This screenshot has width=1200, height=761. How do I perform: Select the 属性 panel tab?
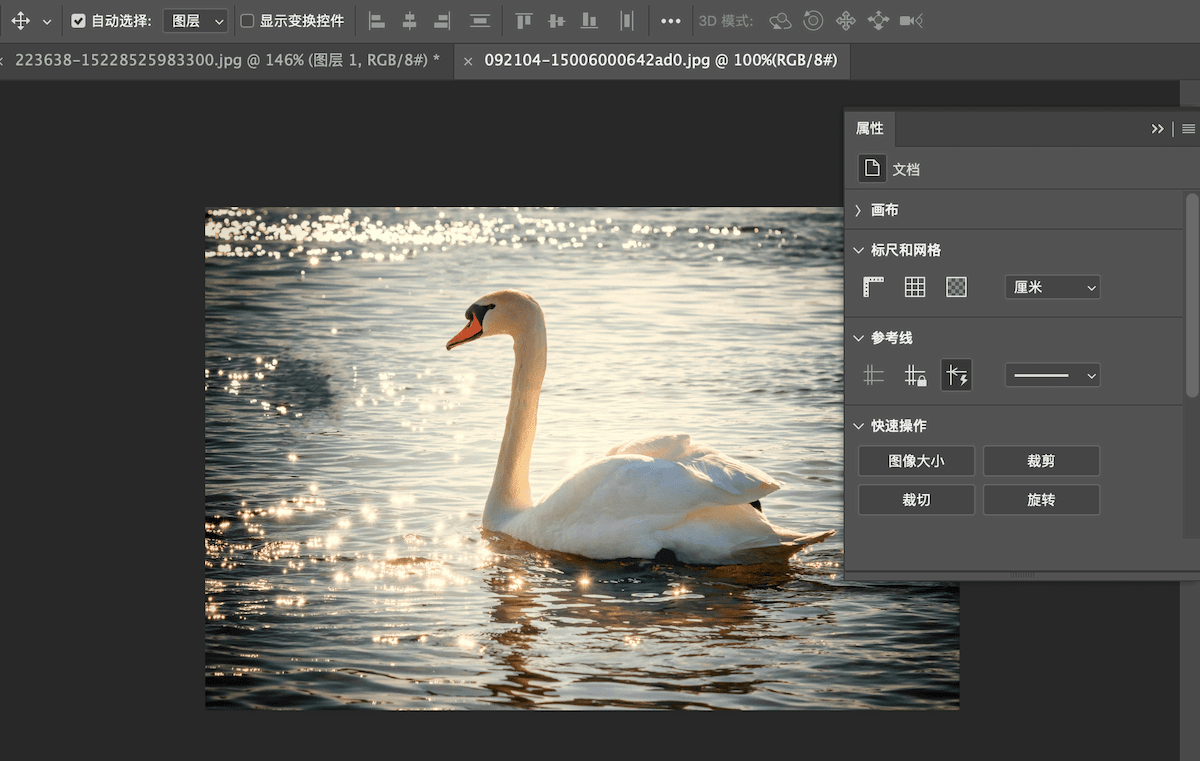870,129
